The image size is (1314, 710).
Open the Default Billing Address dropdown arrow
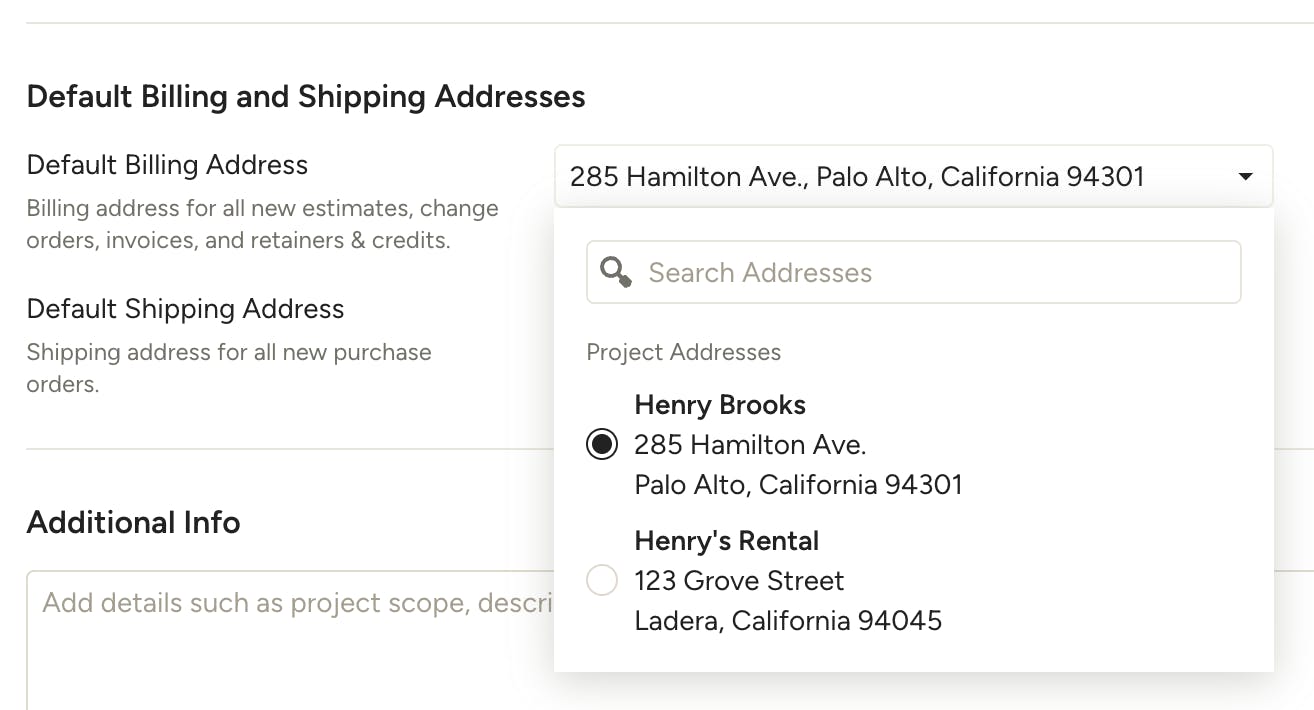1245,177
